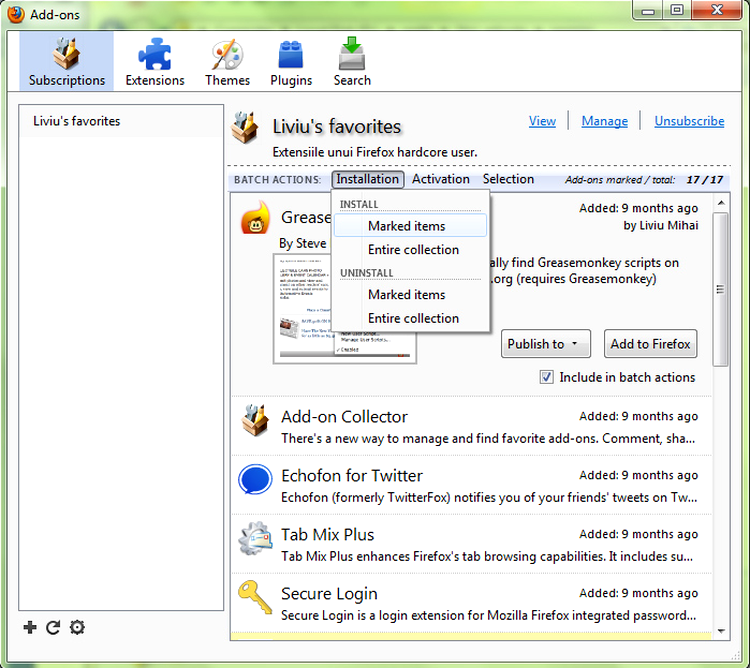Click the Add to Firefox button

650,343
